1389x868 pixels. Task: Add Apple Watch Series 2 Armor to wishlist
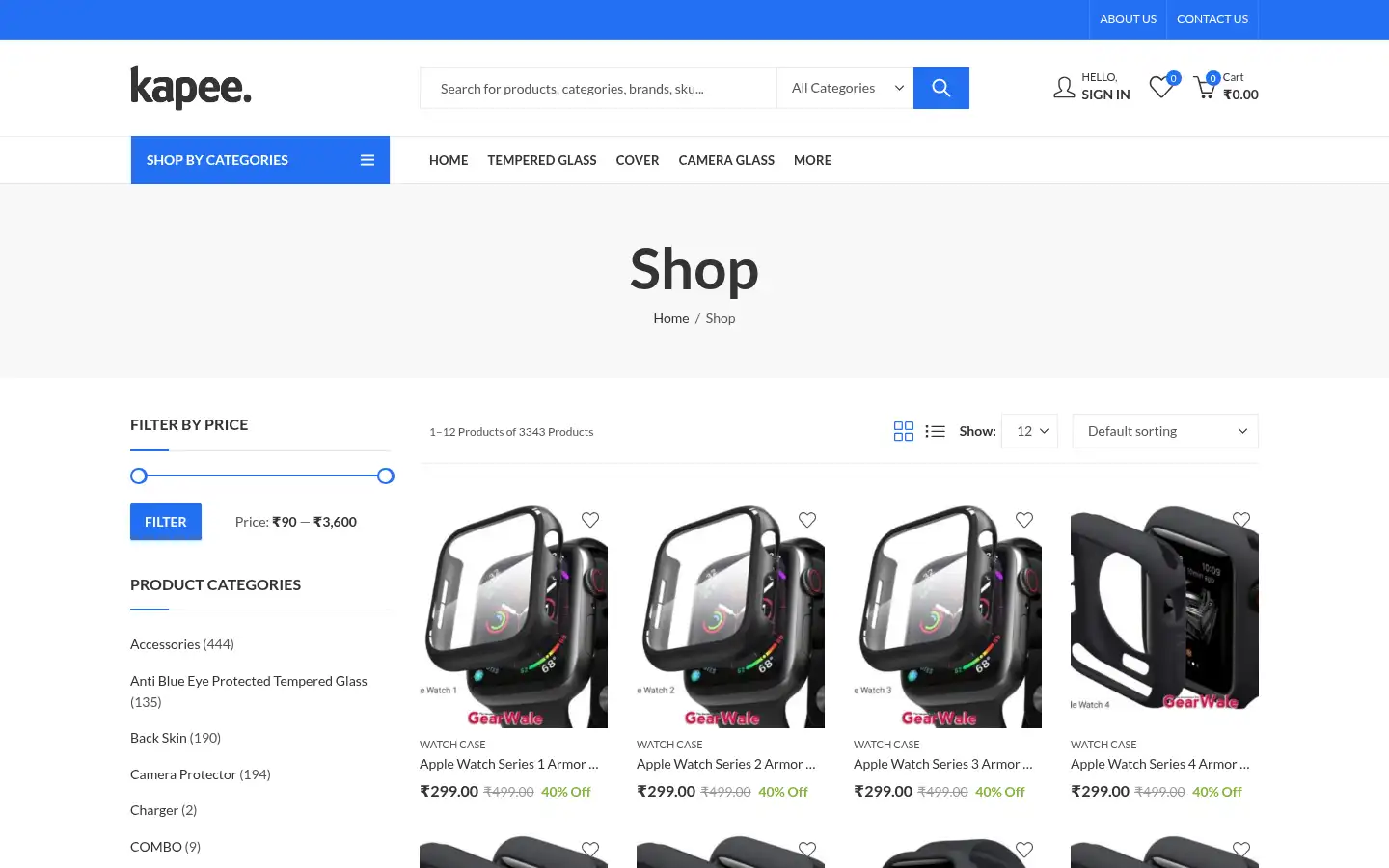(807, 520)
